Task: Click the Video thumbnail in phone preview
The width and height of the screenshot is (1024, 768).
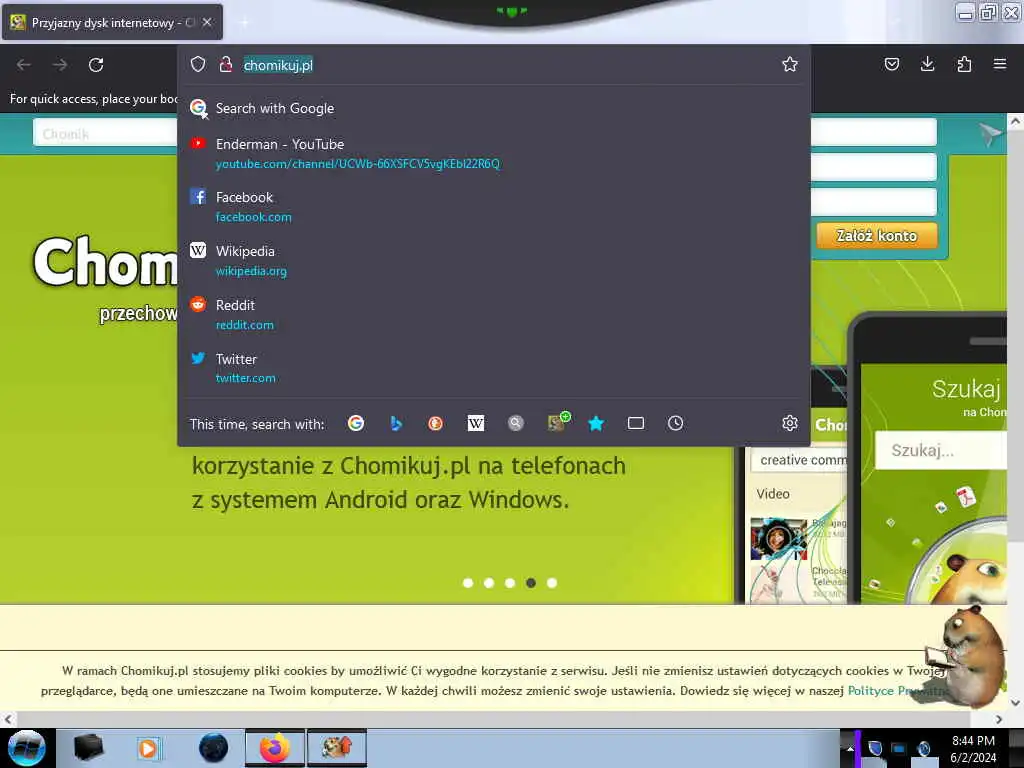Action: pyautogui.click(x=778, y=539)
